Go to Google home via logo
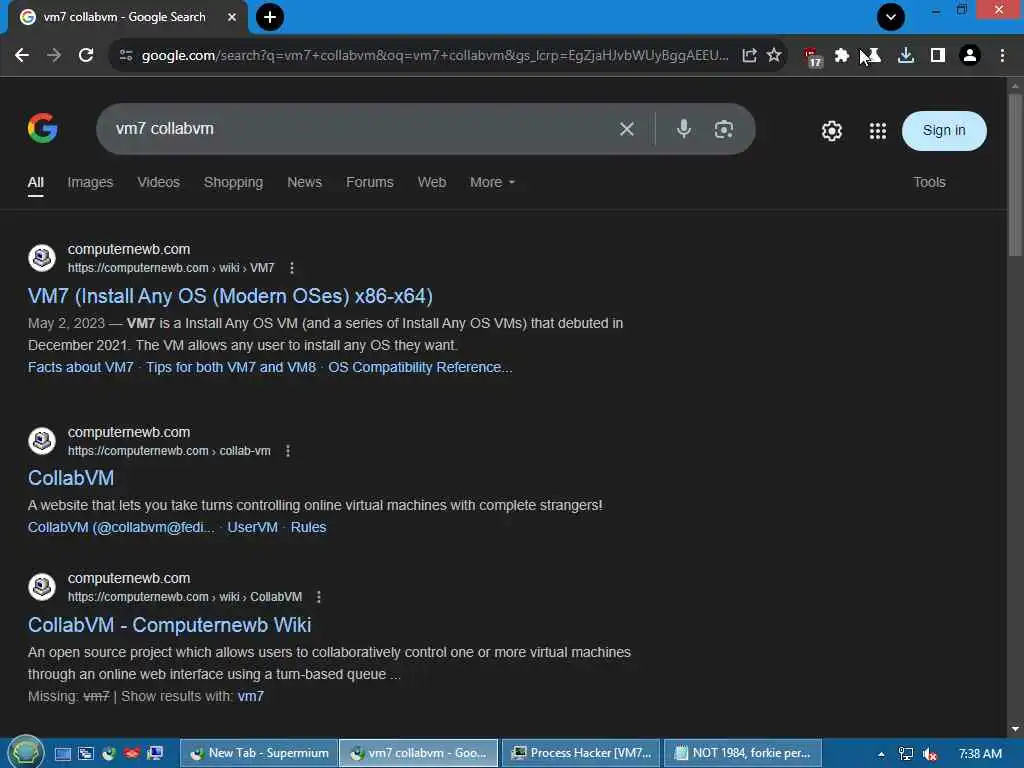1024x768 pixels. click(43, 128)
